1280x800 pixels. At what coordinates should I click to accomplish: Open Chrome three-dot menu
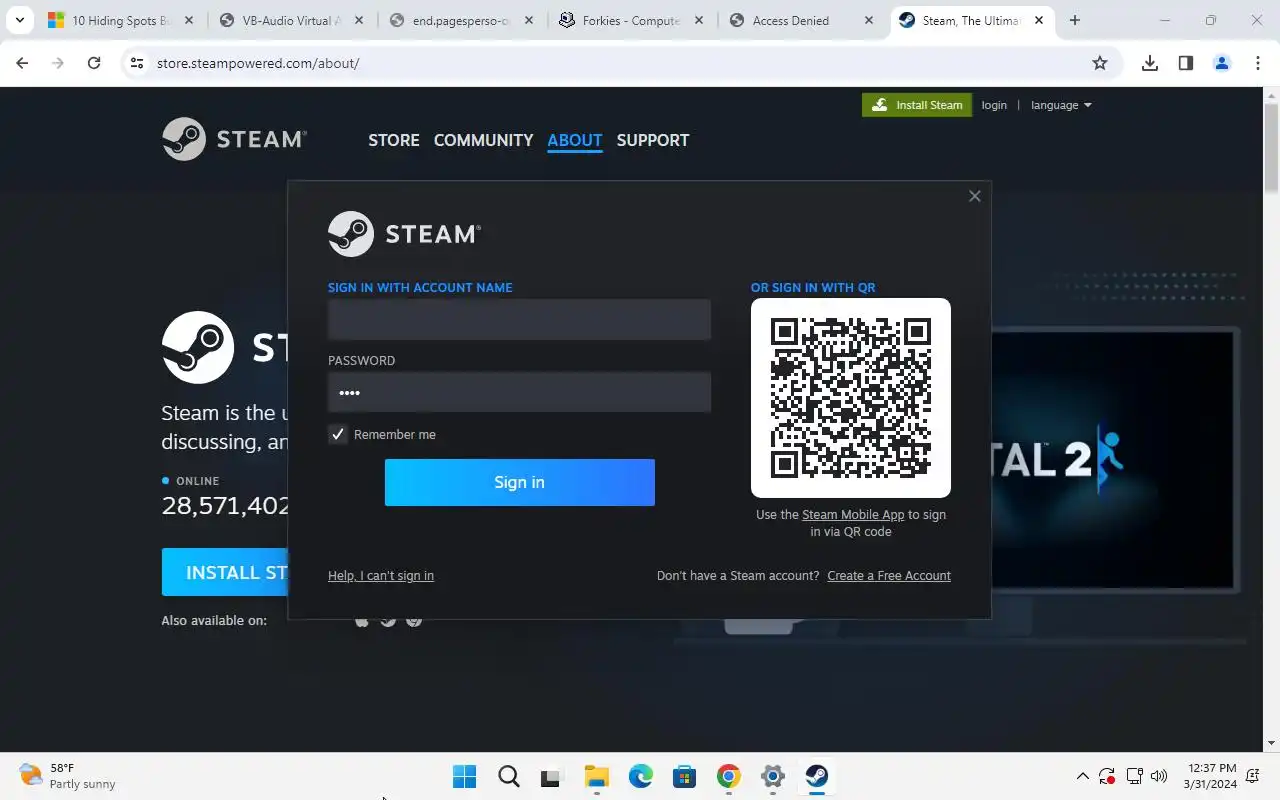click(1258, 63)
